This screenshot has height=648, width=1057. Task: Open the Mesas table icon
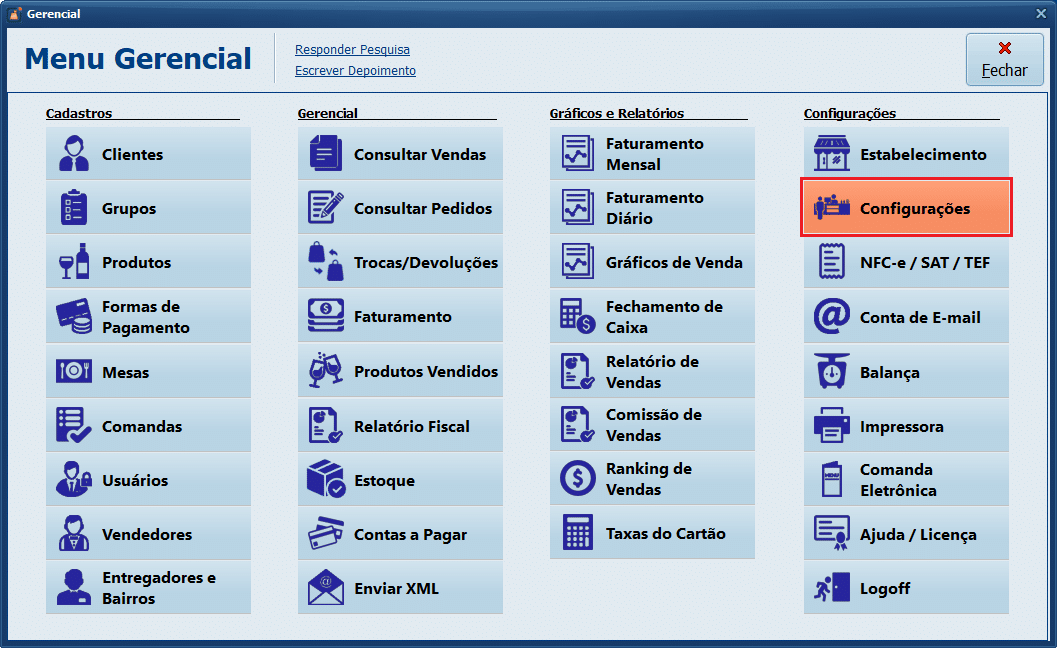[x=75, y=371]
